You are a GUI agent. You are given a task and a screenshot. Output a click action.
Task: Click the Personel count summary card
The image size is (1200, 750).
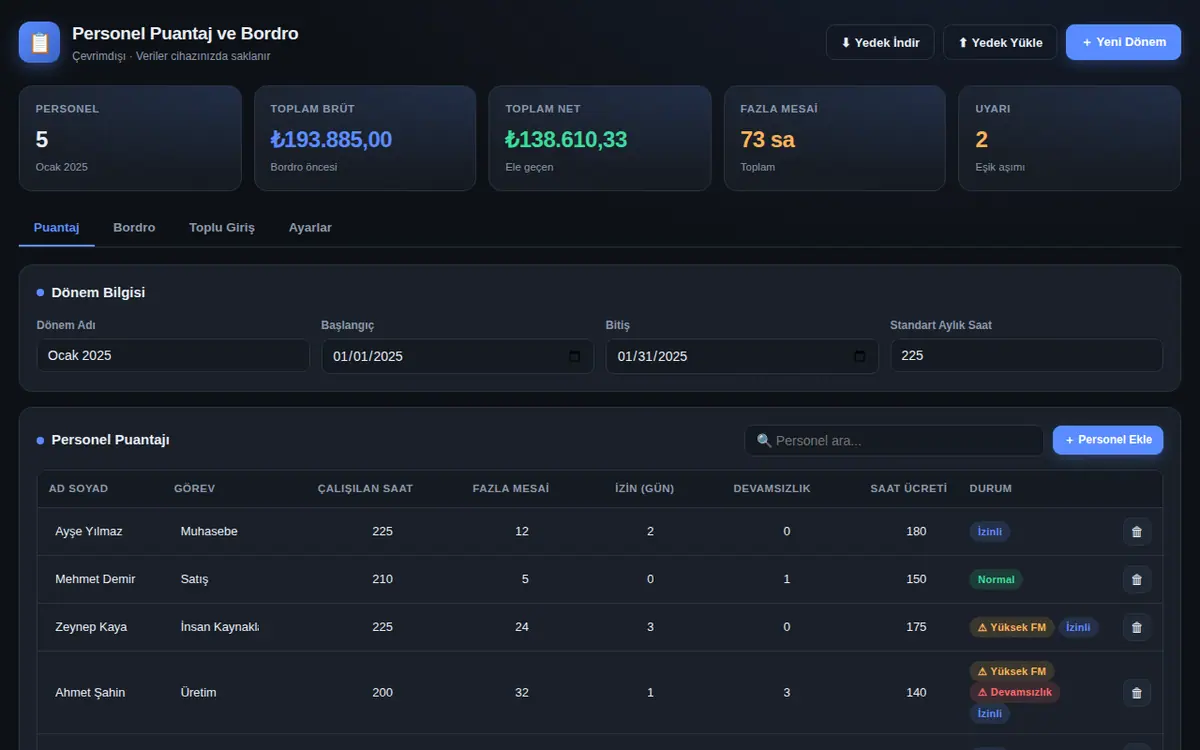(130, 138)
